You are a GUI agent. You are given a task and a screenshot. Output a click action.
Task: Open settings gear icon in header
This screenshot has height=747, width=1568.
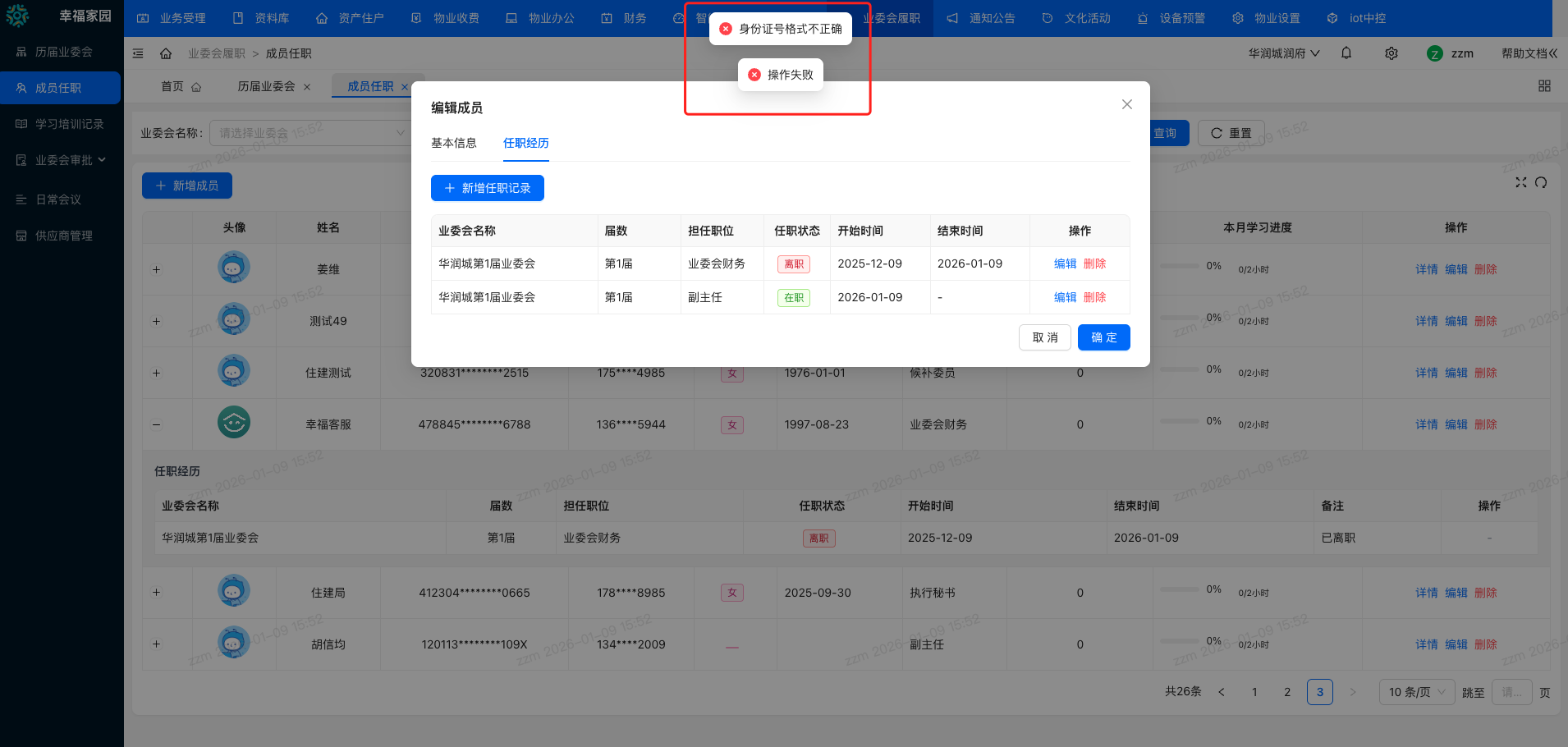(1391, 53)
